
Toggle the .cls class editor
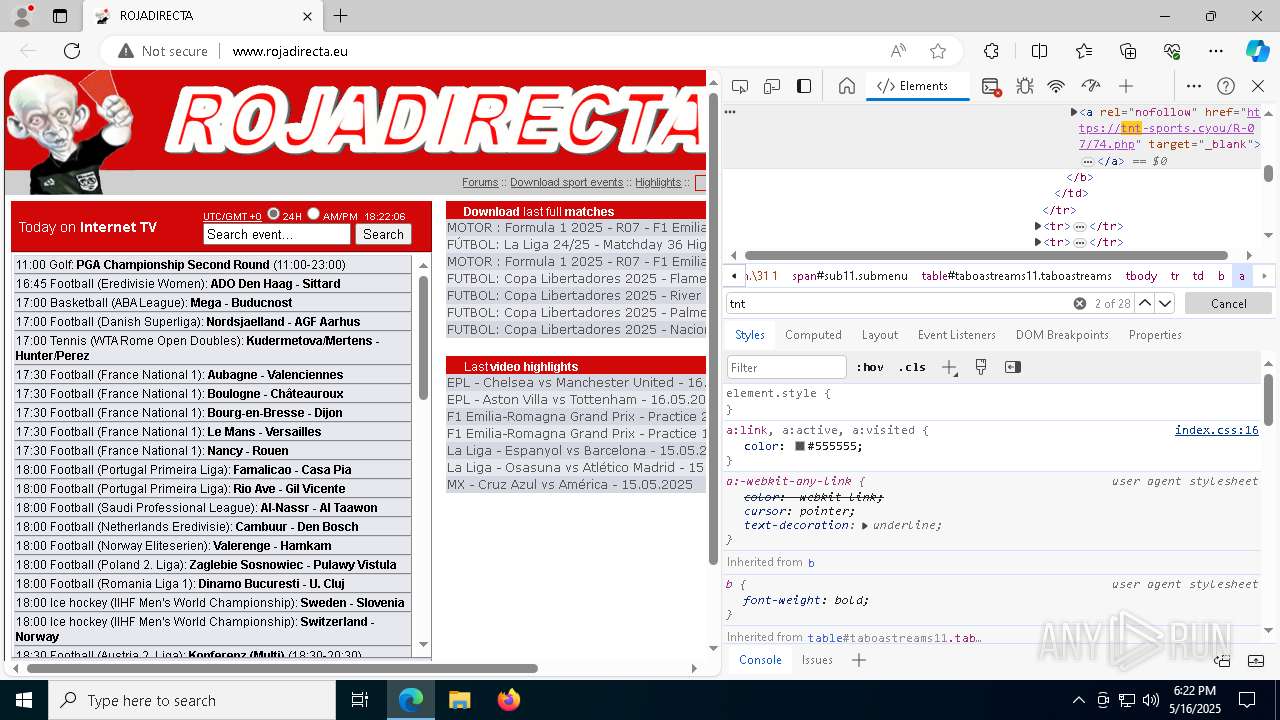click(x=912, y=367)
